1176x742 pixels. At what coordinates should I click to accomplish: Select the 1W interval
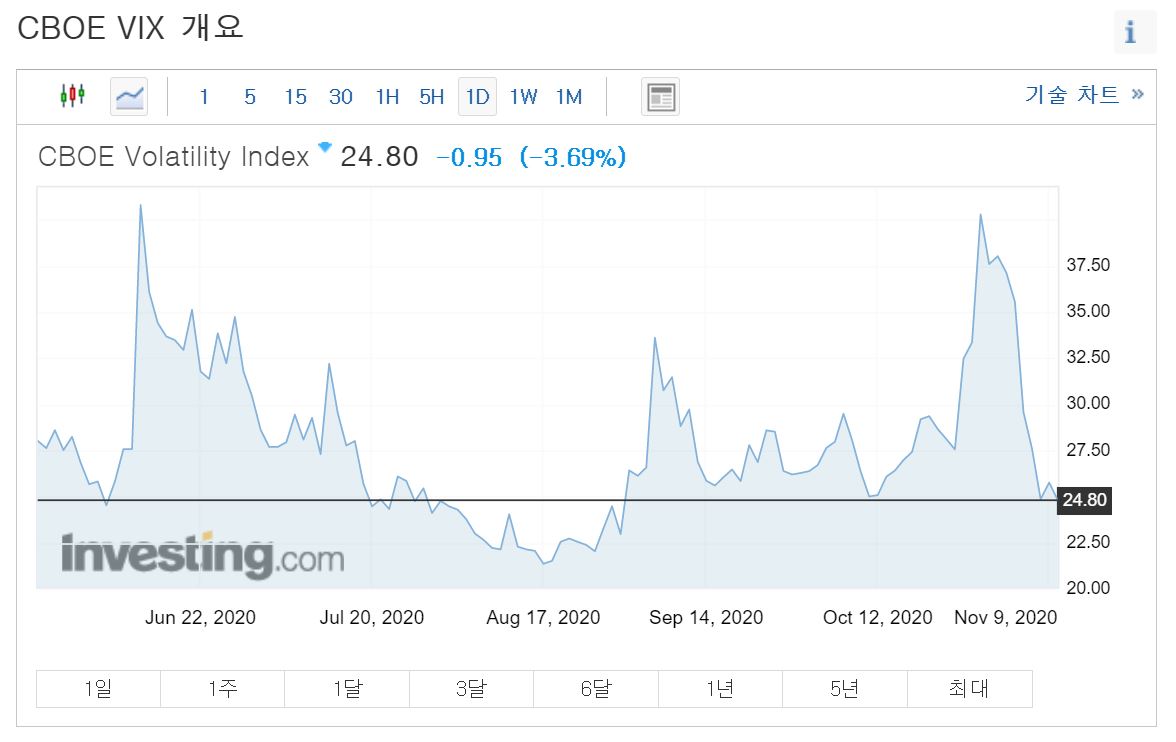coord(524,97)
